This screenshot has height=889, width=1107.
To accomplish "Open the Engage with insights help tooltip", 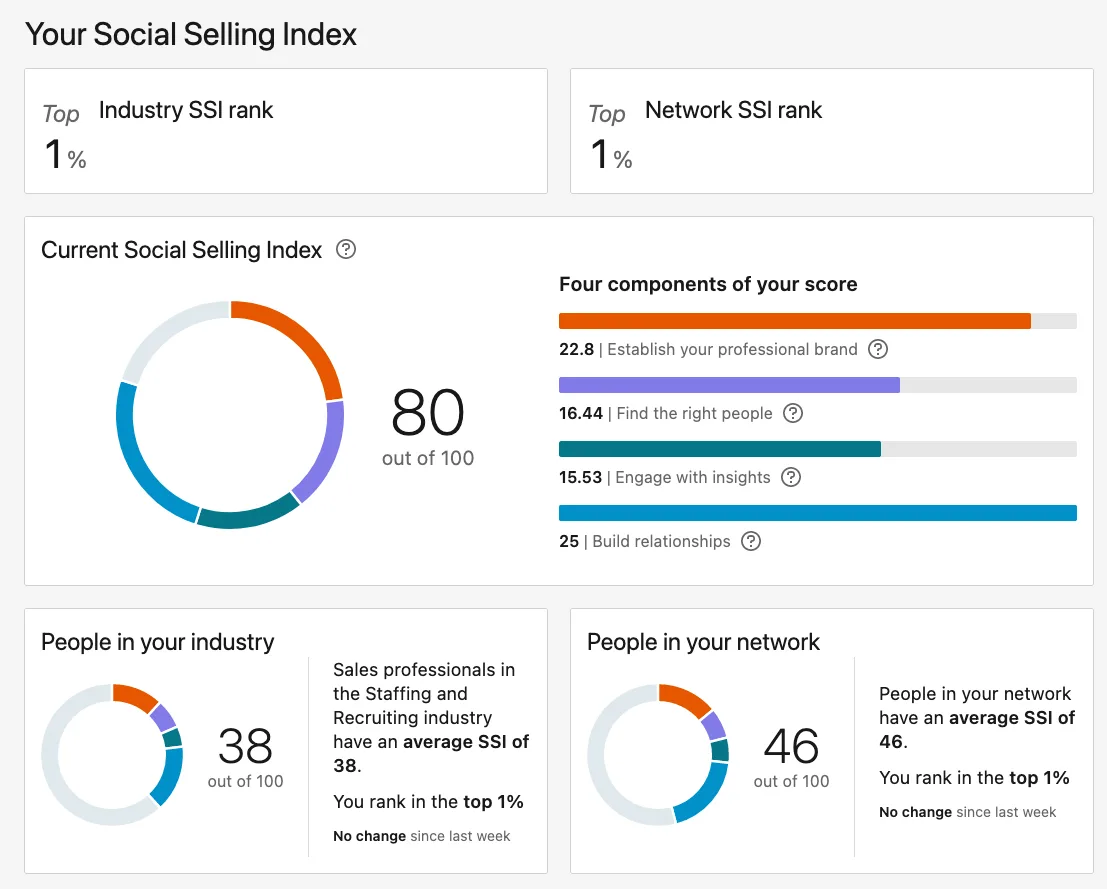I will pyautogui.click(x=791, y=477).
